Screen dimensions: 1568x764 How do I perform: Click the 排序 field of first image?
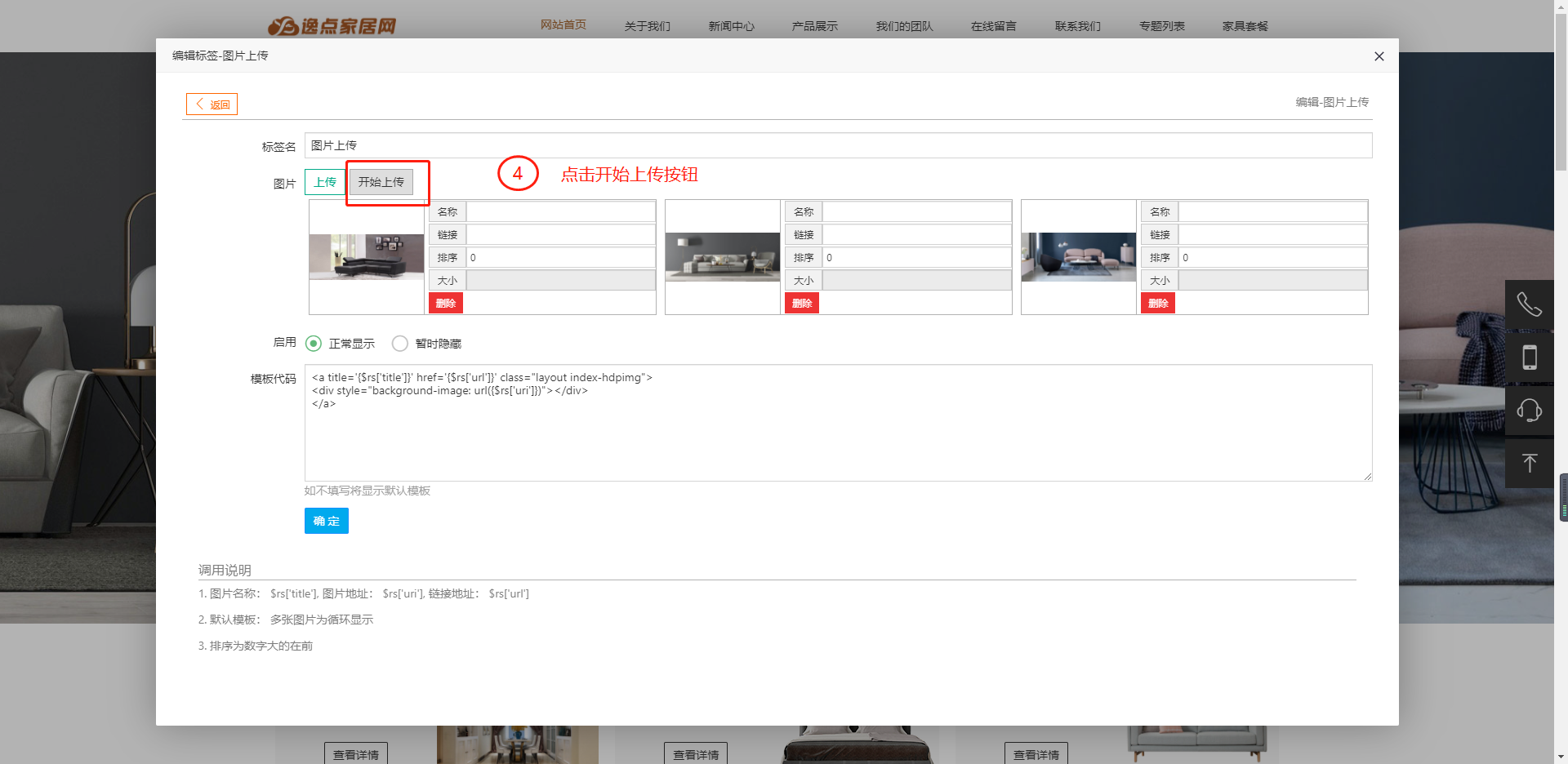coord(560,258)
